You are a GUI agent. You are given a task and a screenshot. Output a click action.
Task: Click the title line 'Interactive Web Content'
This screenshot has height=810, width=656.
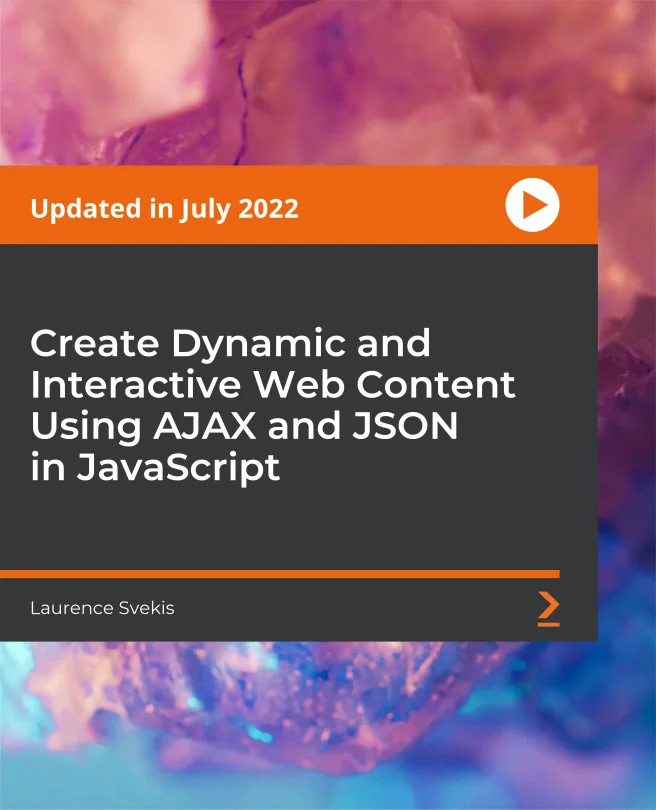pos(273,384)
